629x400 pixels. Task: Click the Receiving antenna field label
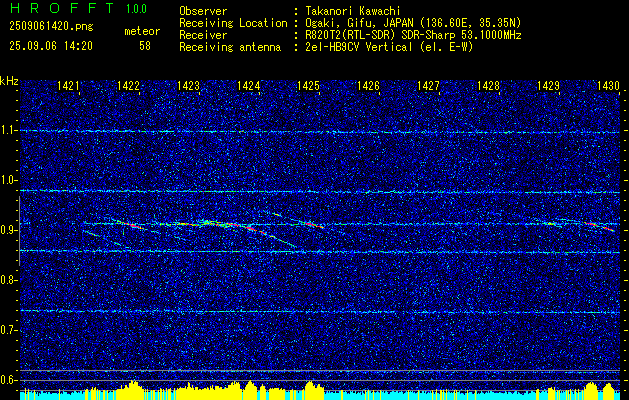230,47
